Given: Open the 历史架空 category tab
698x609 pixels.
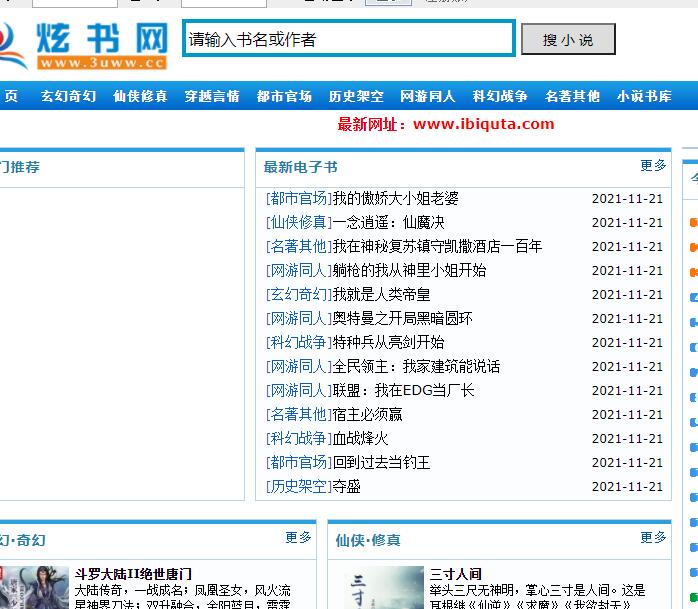Looking at the screenshot, I should [356, 96].
